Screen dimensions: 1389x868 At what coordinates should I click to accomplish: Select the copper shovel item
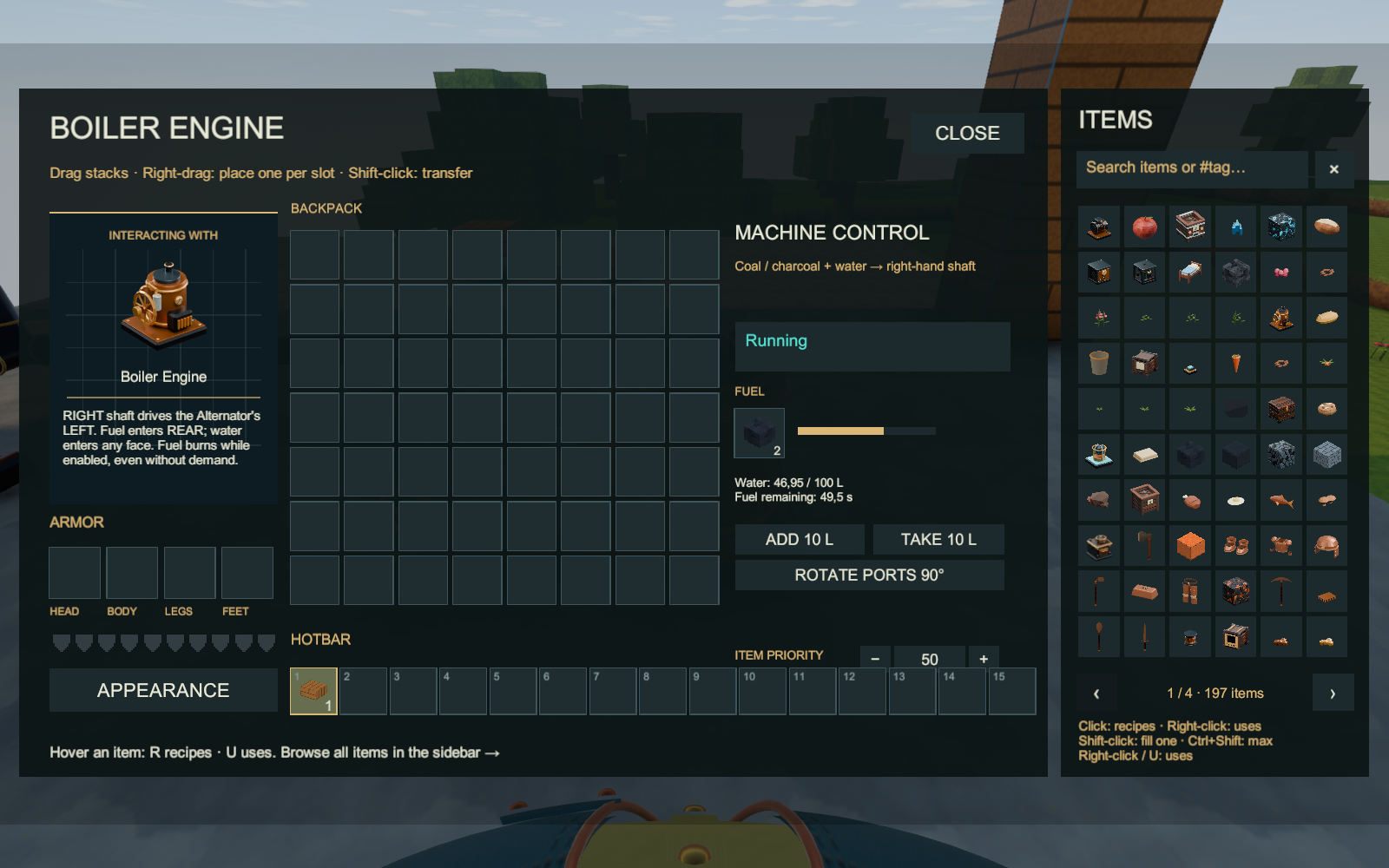(x=1099, y=637)
